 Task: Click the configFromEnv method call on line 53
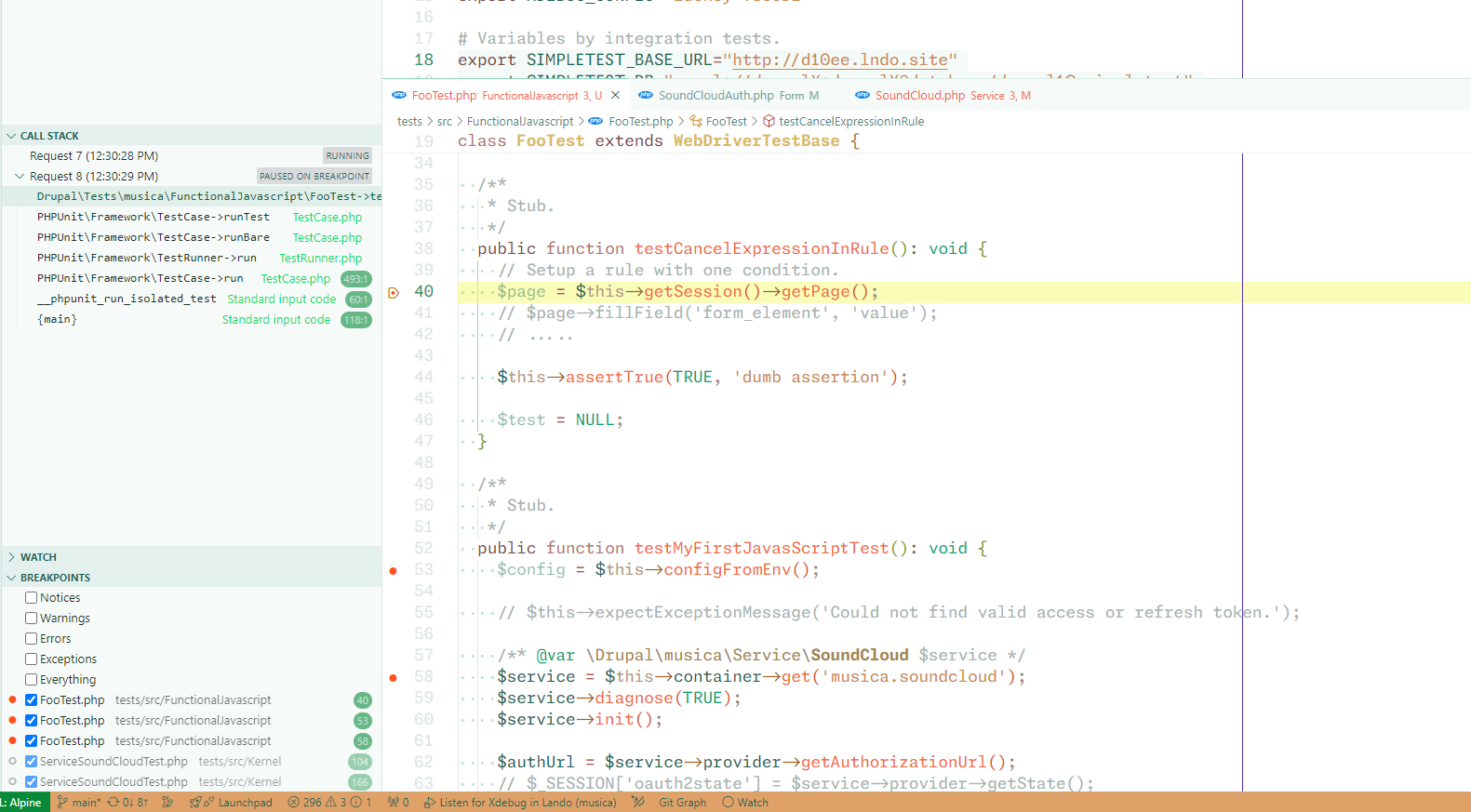point(727,570)
